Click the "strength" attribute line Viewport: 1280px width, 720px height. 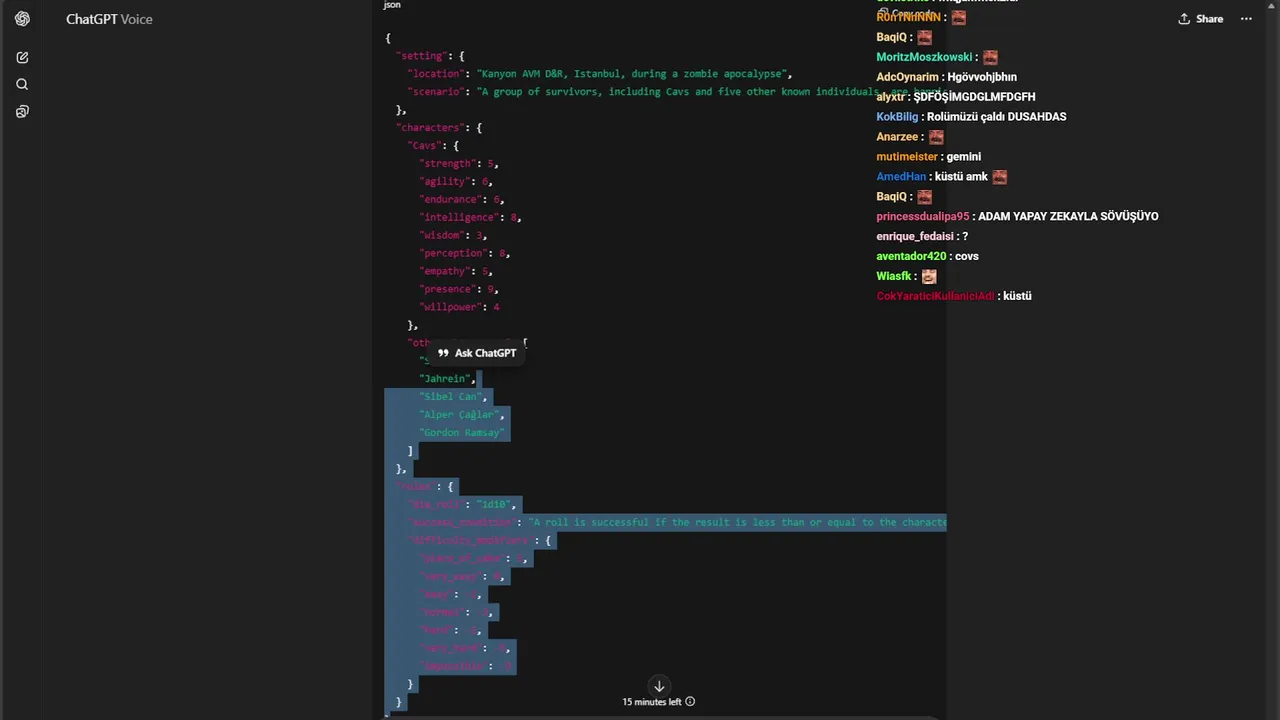[x=458, y=164]
